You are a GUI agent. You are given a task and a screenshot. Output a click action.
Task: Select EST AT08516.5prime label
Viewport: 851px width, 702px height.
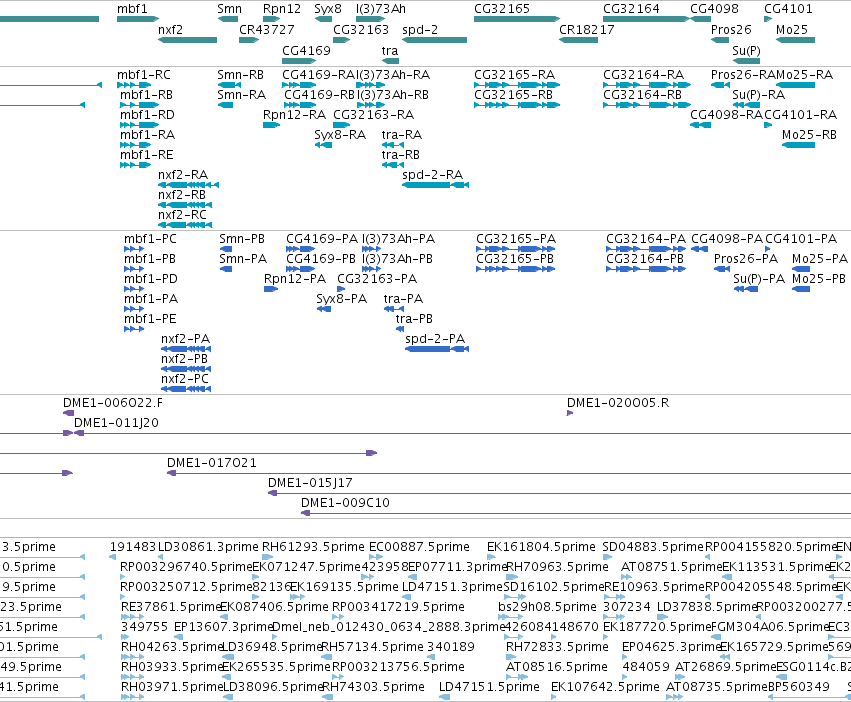[556, 667]
